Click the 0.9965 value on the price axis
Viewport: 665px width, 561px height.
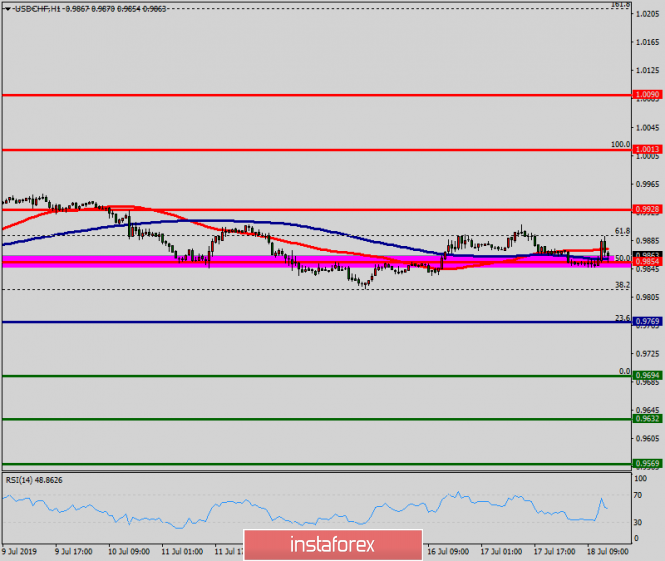click(x=648, y=184)
